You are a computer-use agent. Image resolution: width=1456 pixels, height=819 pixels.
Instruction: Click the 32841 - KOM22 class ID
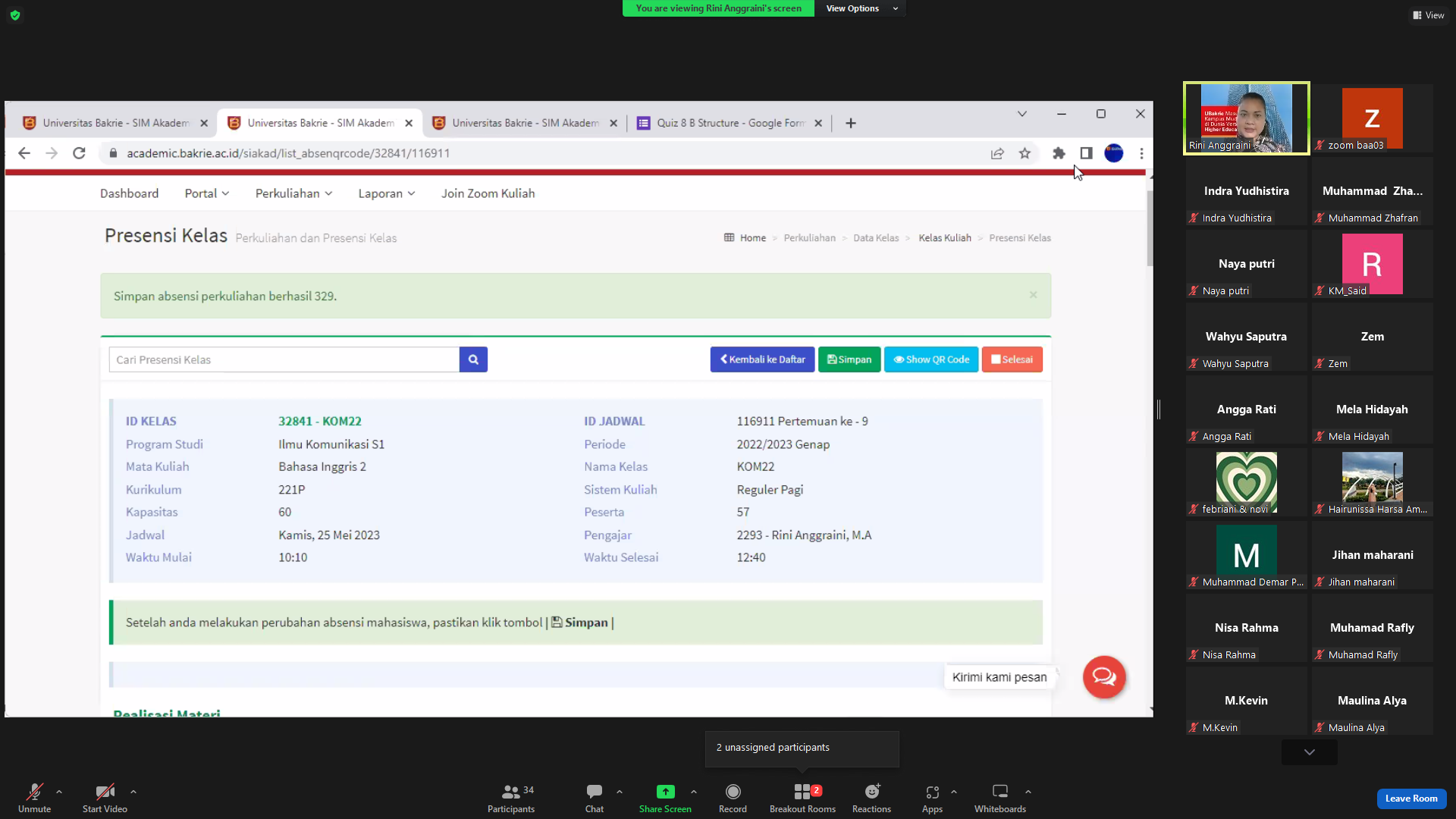click(x=320, y=422)
